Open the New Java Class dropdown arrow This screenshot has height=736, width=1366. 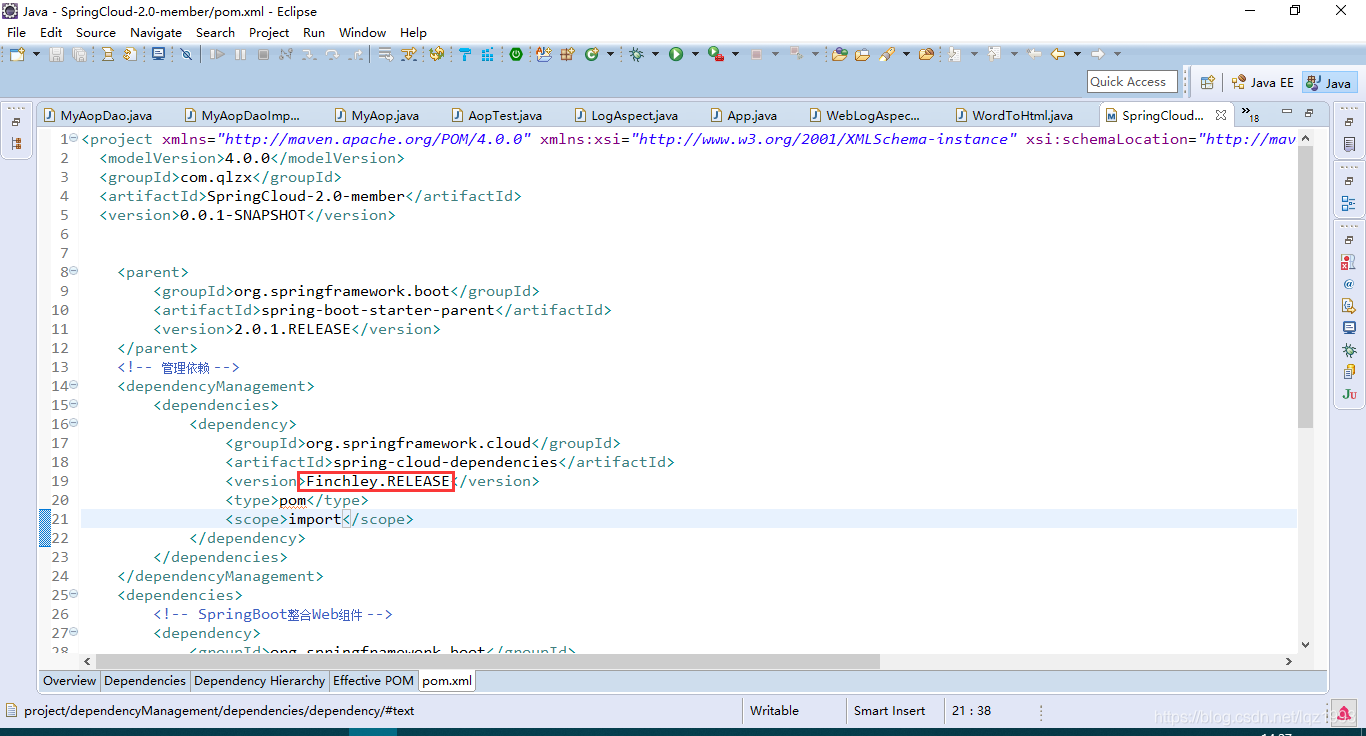610,54
